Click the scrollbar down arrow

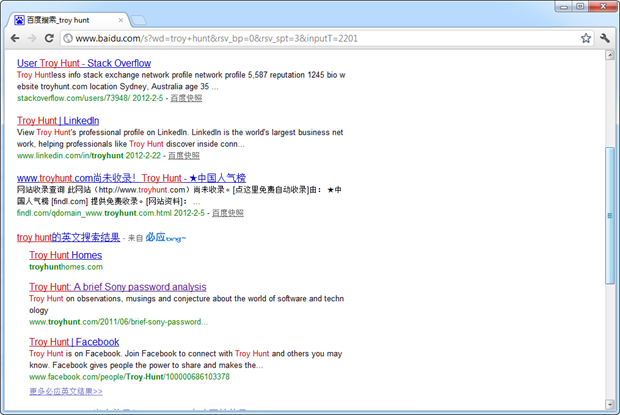[x=610, y=404]
